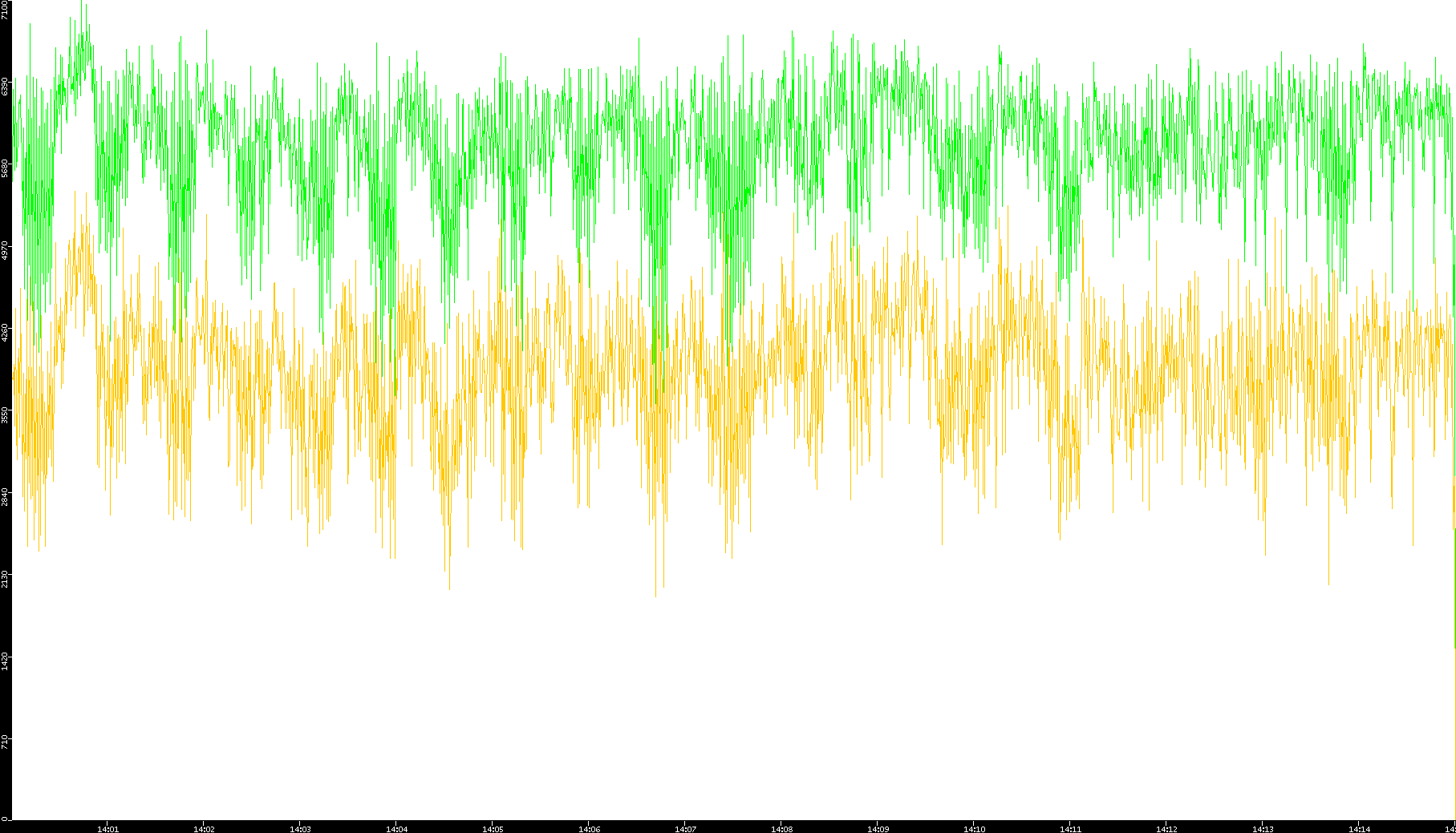Pick the 14:07 time label
The image size is (1456, 833).
(x=685, y=829)
